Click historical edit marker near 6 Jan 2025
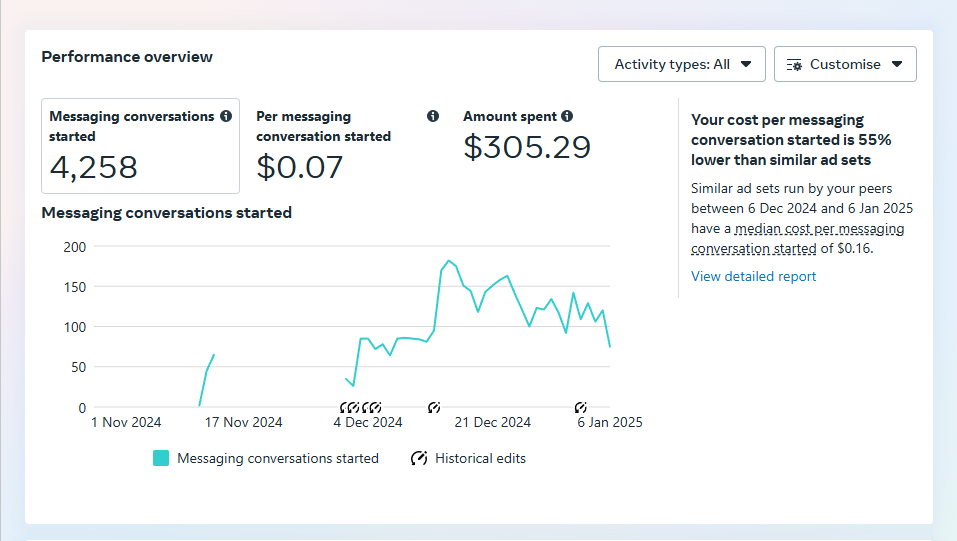957x541 pixels. tap(581, 407)
